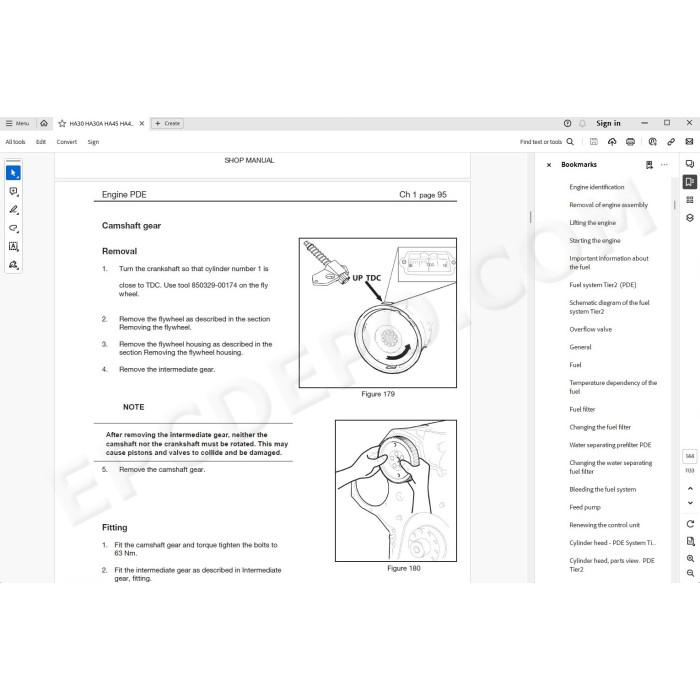Screen dimensions: 700x700
Task: Star the HA30 document tab
Action: [62, 124]
